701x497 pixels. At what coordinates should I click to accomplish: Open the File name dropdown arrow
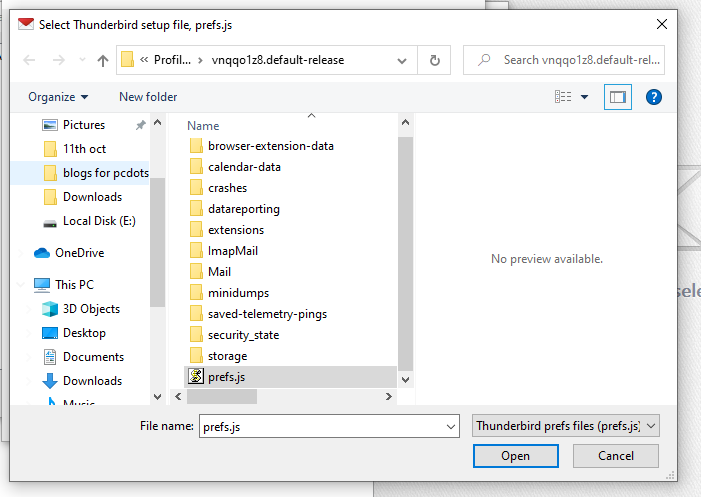(451, 427)
